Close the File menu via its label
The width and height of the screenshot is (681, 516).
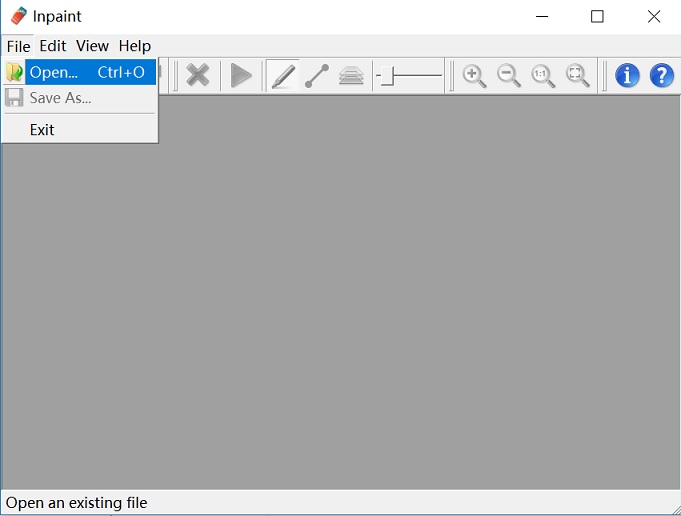coord(18,46)
